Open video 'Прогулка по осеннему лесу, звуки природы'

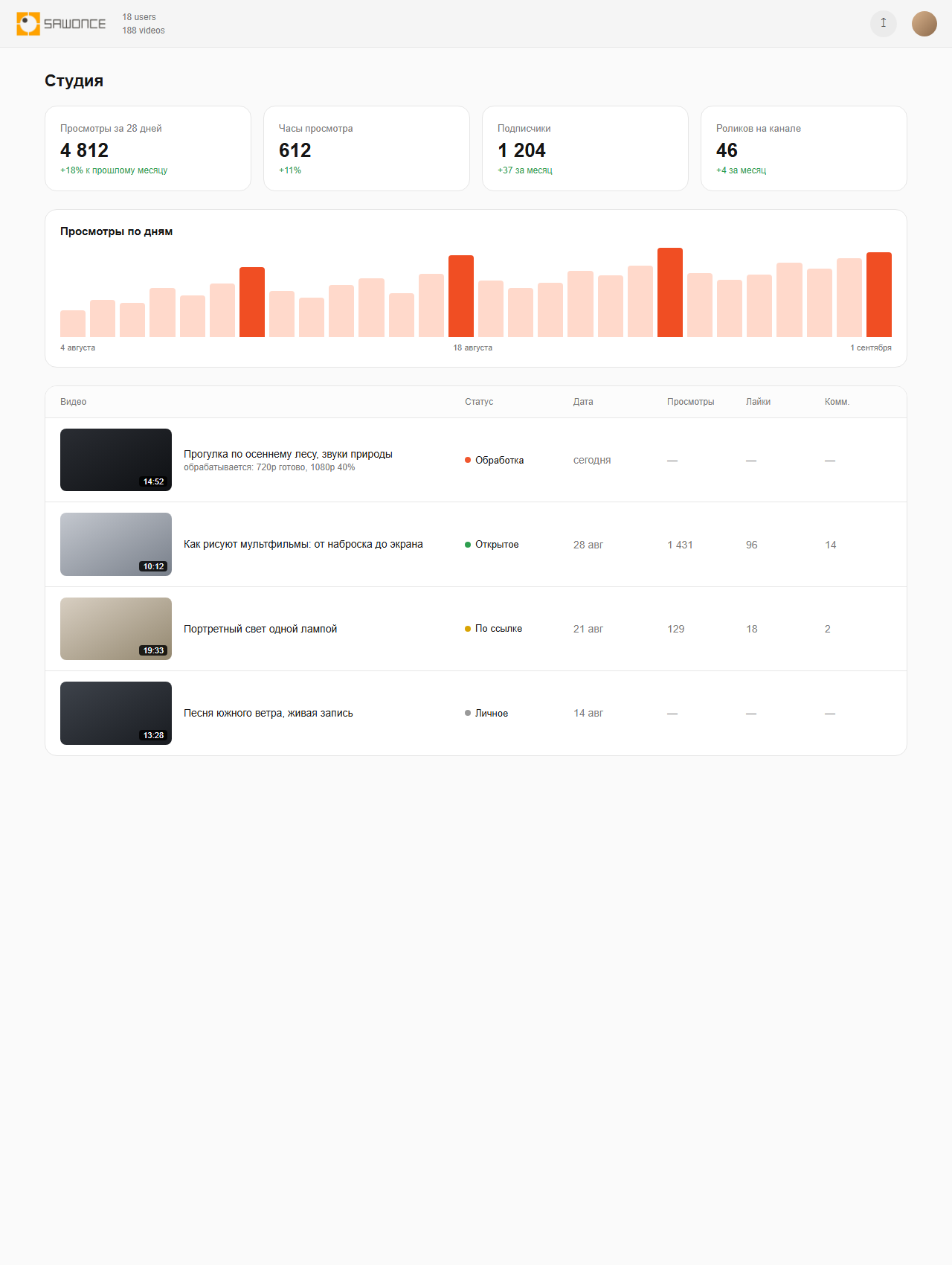[x=288, y=454]
